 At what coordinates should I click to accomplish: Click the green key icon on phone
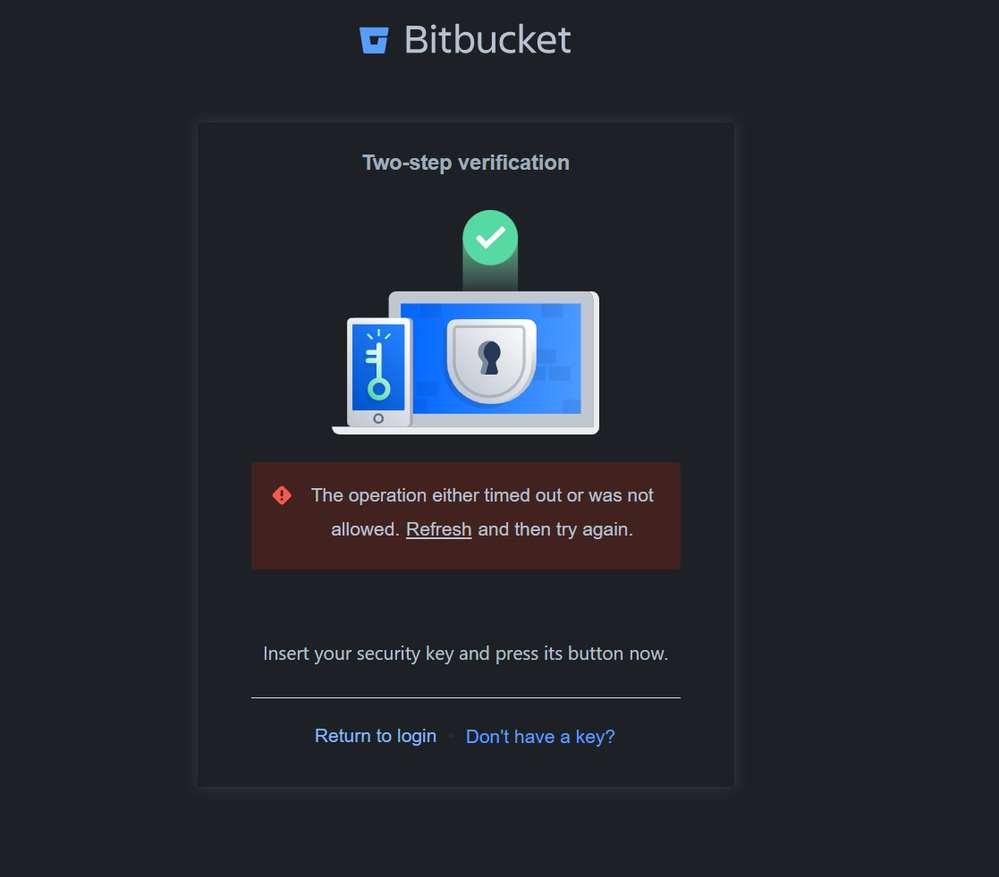pos(378,365)
